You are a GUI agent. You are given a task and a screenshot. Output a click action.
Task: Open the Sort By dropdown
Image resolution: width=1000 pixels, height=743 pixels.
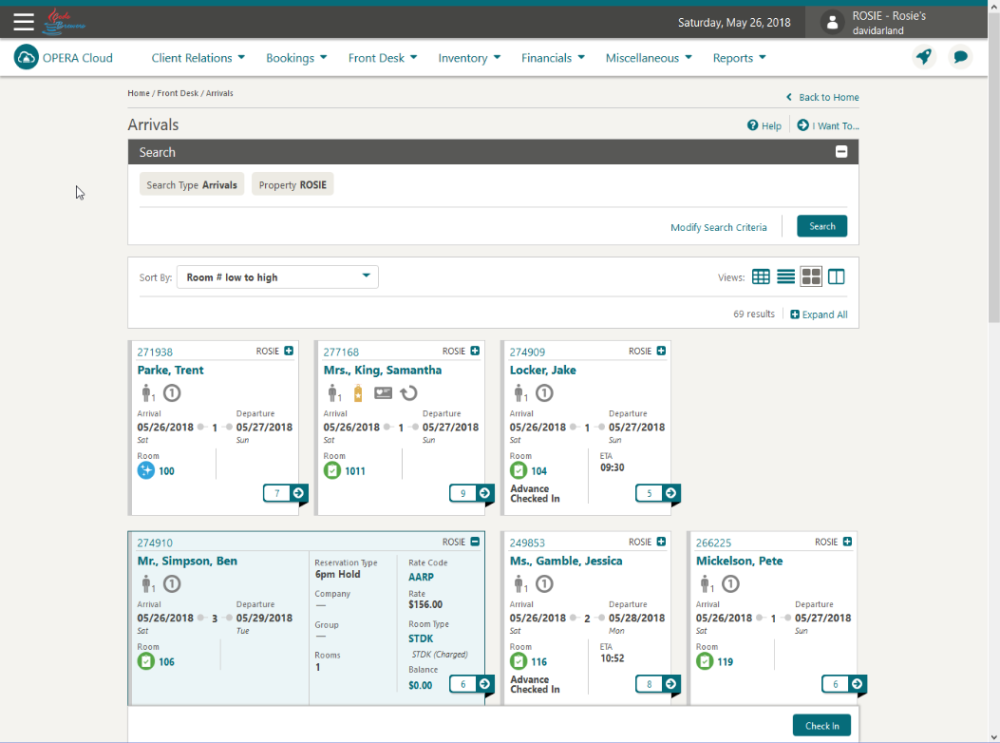[x=277, y=277]
